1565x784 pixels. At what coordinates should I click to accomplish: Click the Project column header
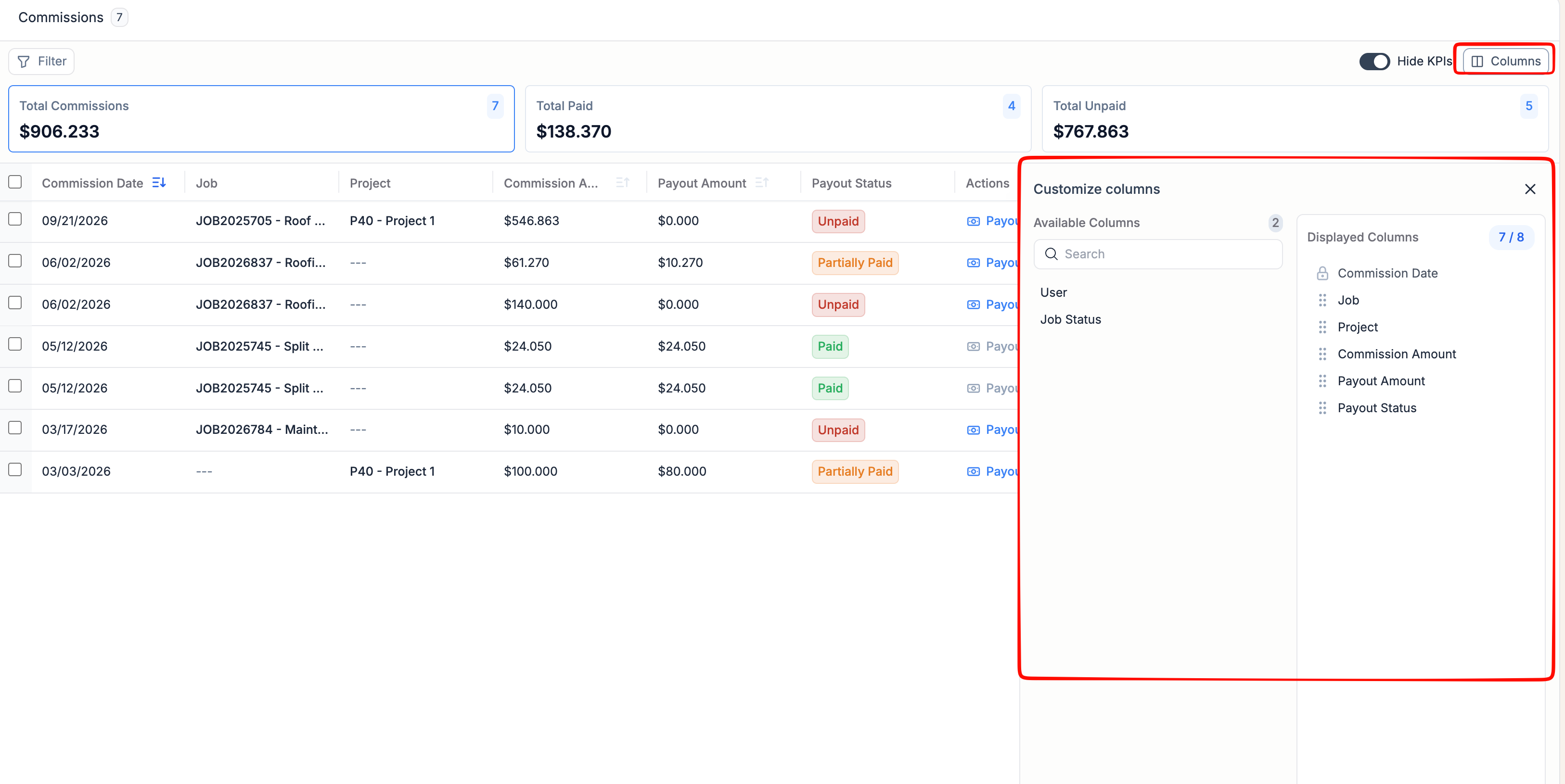[x=370, y=183]
